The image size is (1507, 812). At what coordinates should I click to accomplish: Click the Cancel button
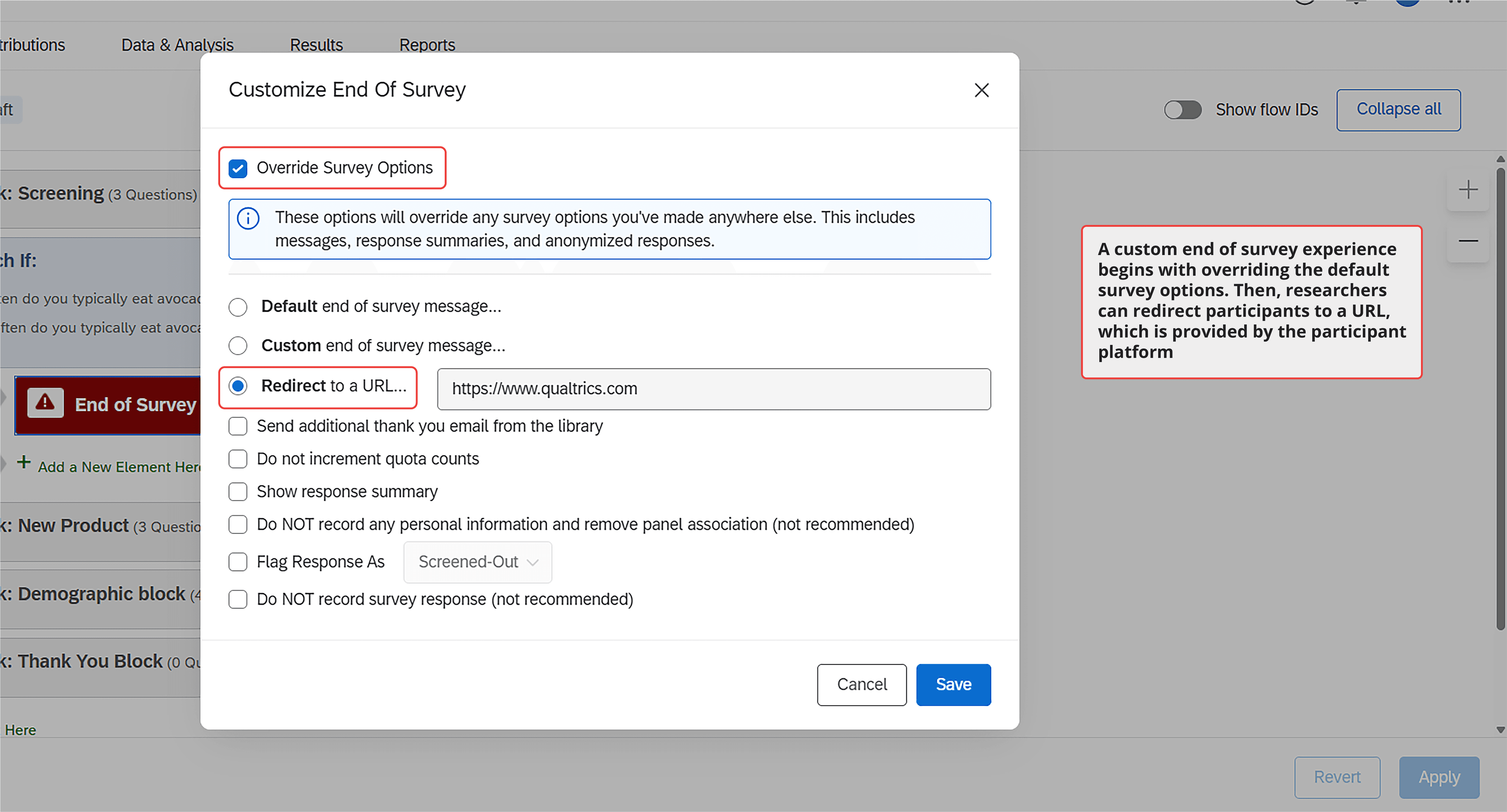(x=862, y=684)
